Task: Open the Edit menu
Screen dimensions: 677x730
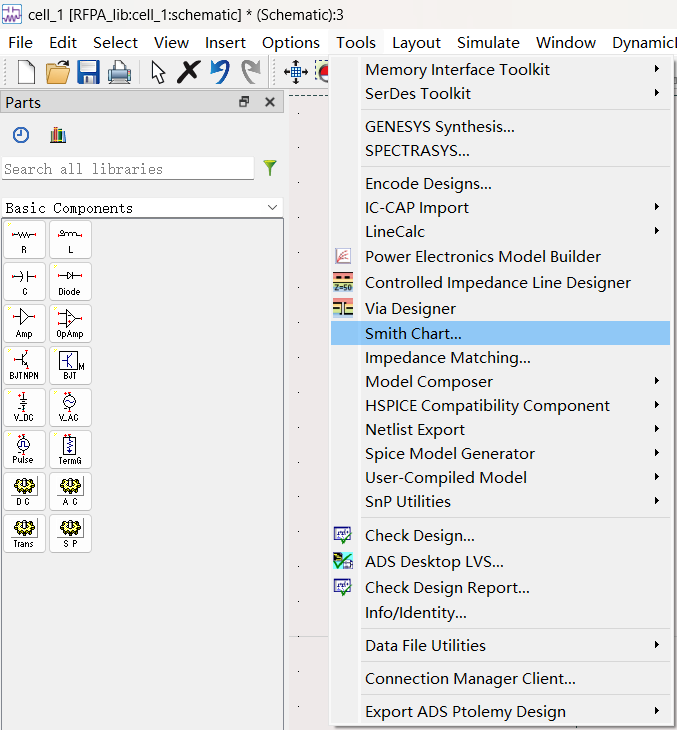Action: 63,43
